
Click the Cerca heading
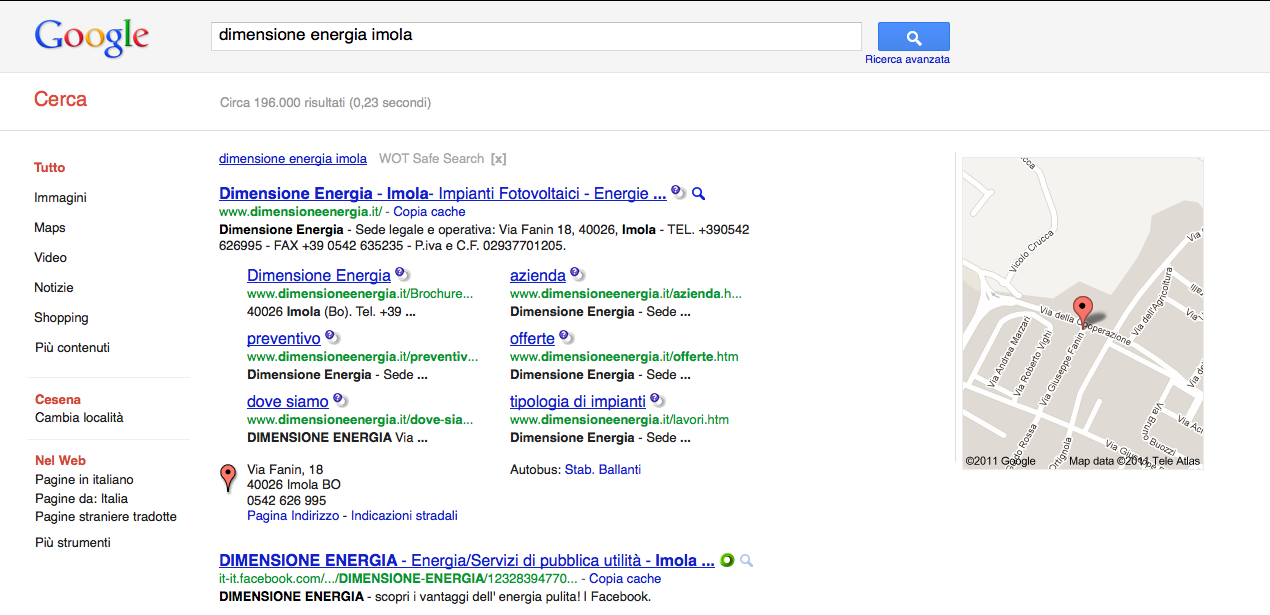click(60, 99)
